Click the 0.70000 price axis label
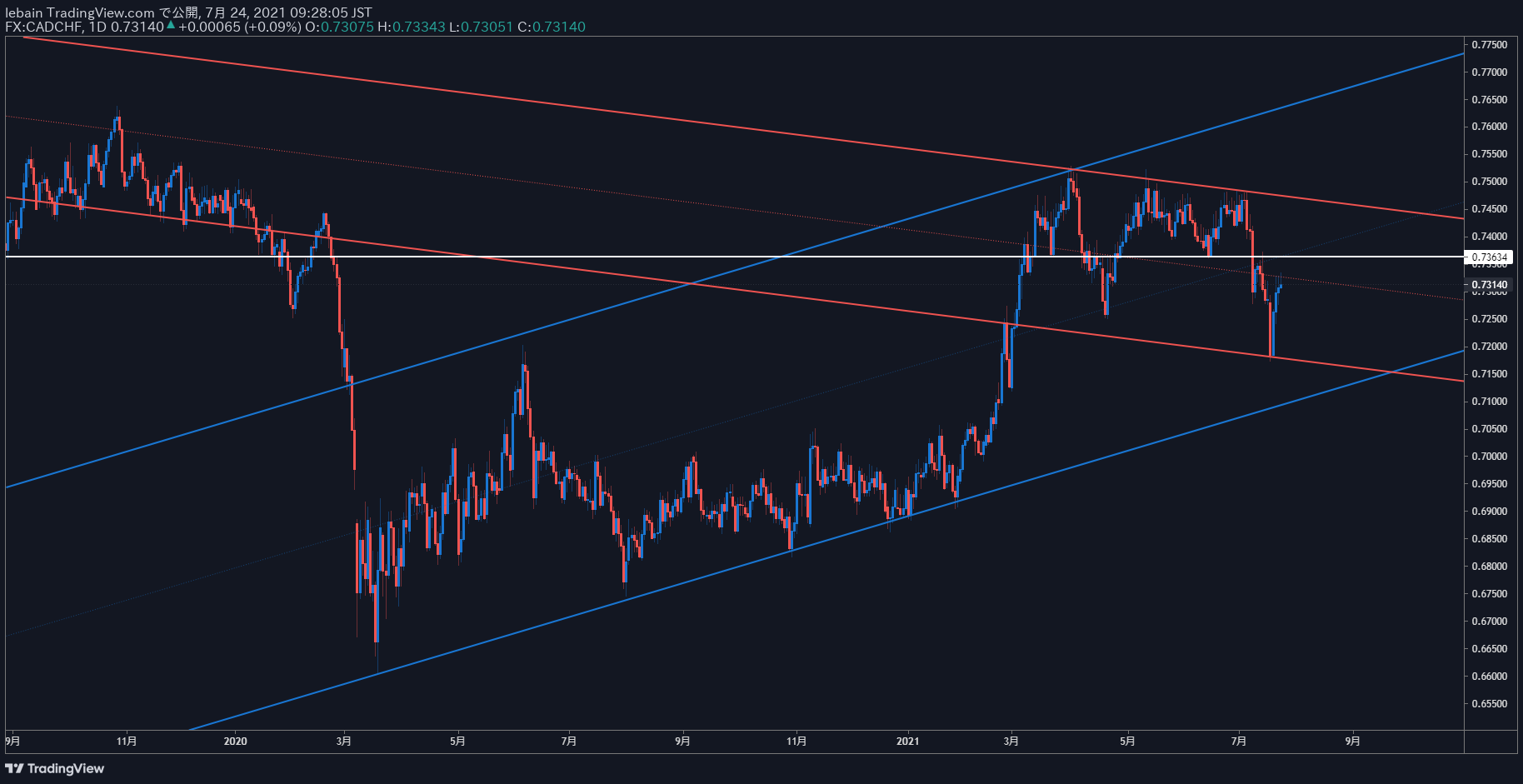1523x784 pixels. pos(1490,457)
